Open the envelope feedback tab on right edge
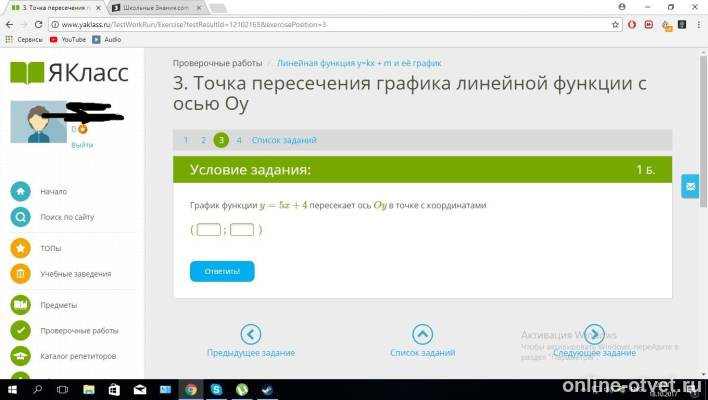This screenshot has height=400, width=708. (690, 186)
